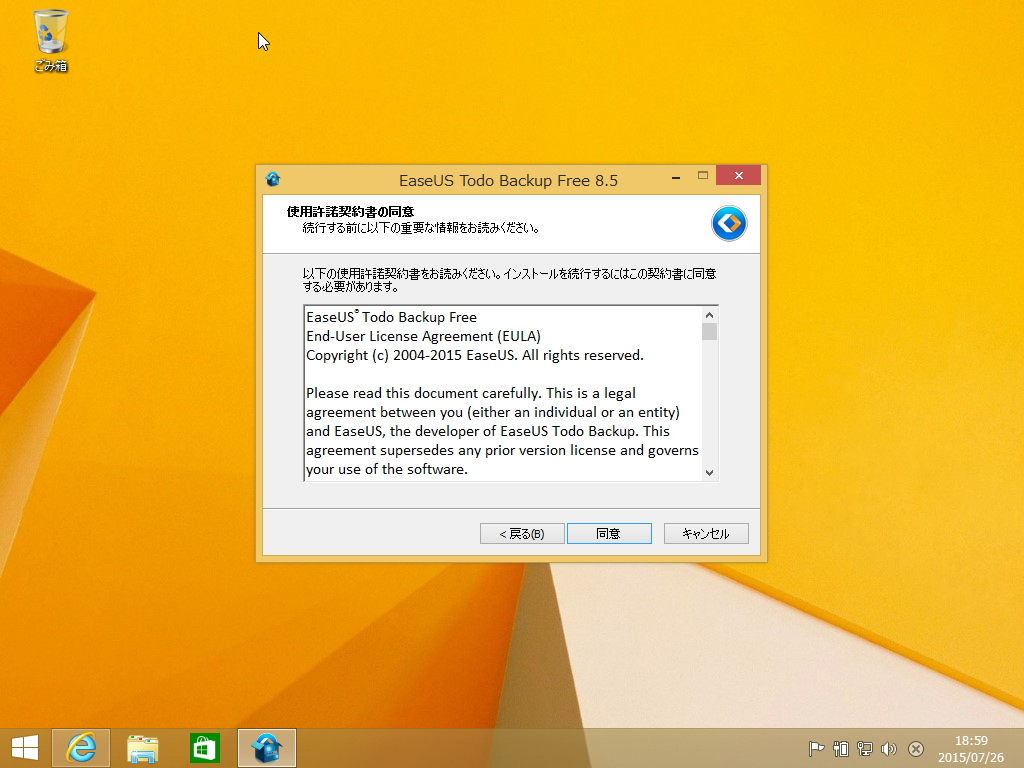
Task: Open the network tray icon
Action: (865, 748)
